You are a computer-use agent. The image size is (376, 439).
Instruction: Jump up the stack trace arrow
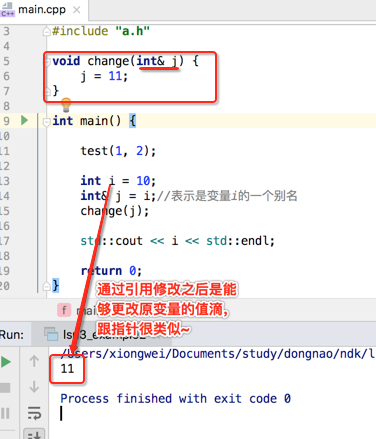[x=34, y=361]
